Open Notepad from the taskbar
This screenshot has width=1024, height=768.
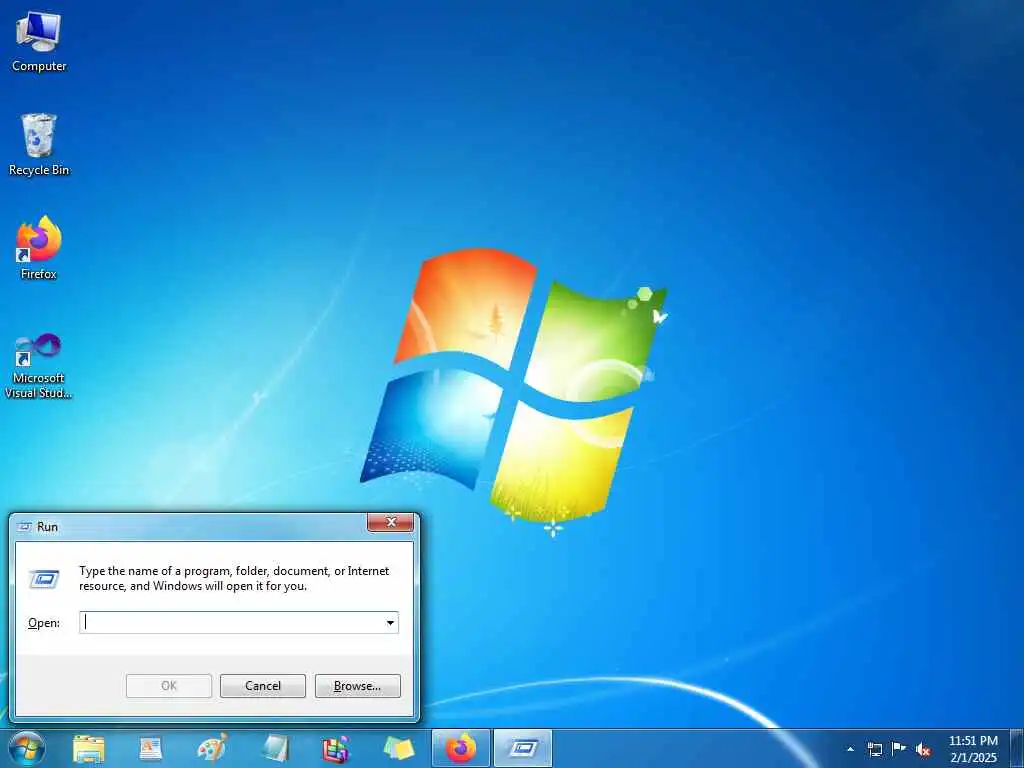(x=275, y=749)
